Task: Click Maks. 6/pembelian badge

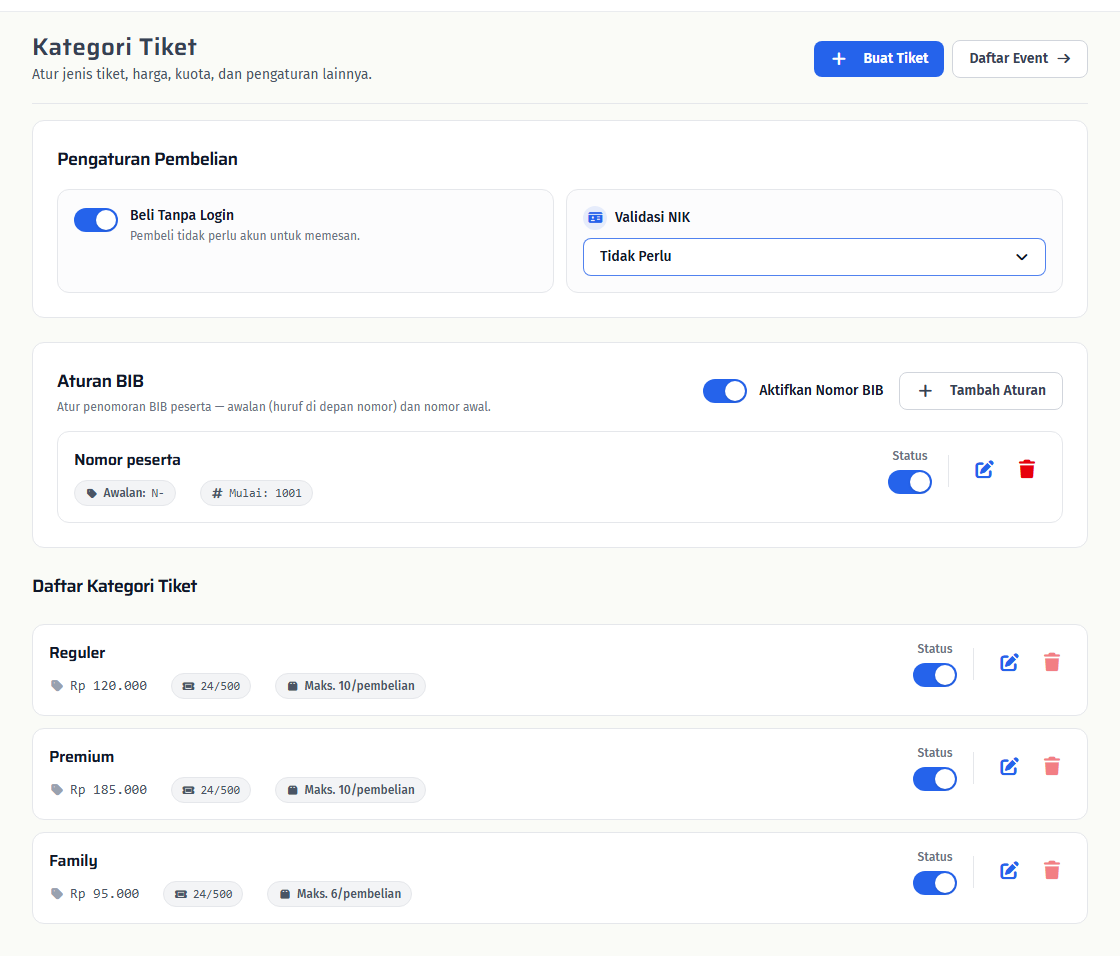Action: coord(339,894)
